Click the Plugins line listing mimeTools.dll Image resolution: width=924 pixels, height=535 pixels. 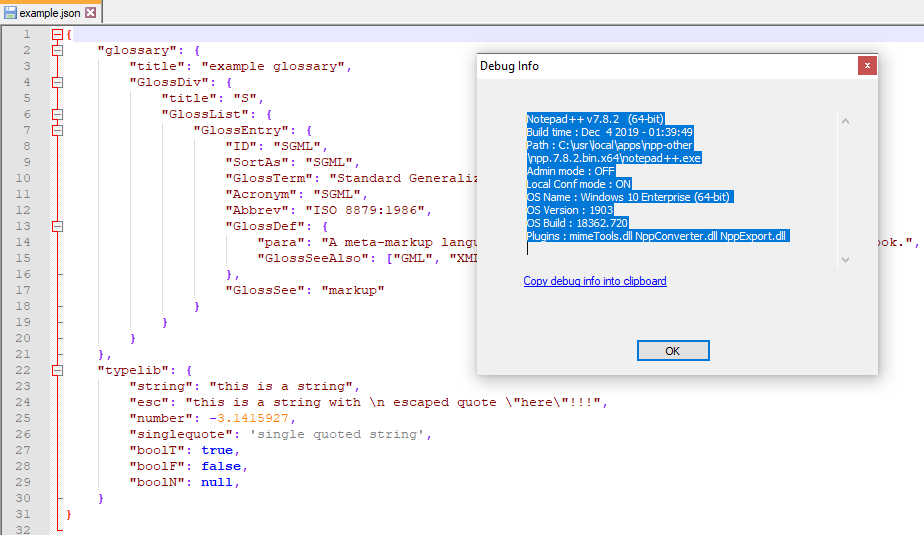[x=658, y=236]
